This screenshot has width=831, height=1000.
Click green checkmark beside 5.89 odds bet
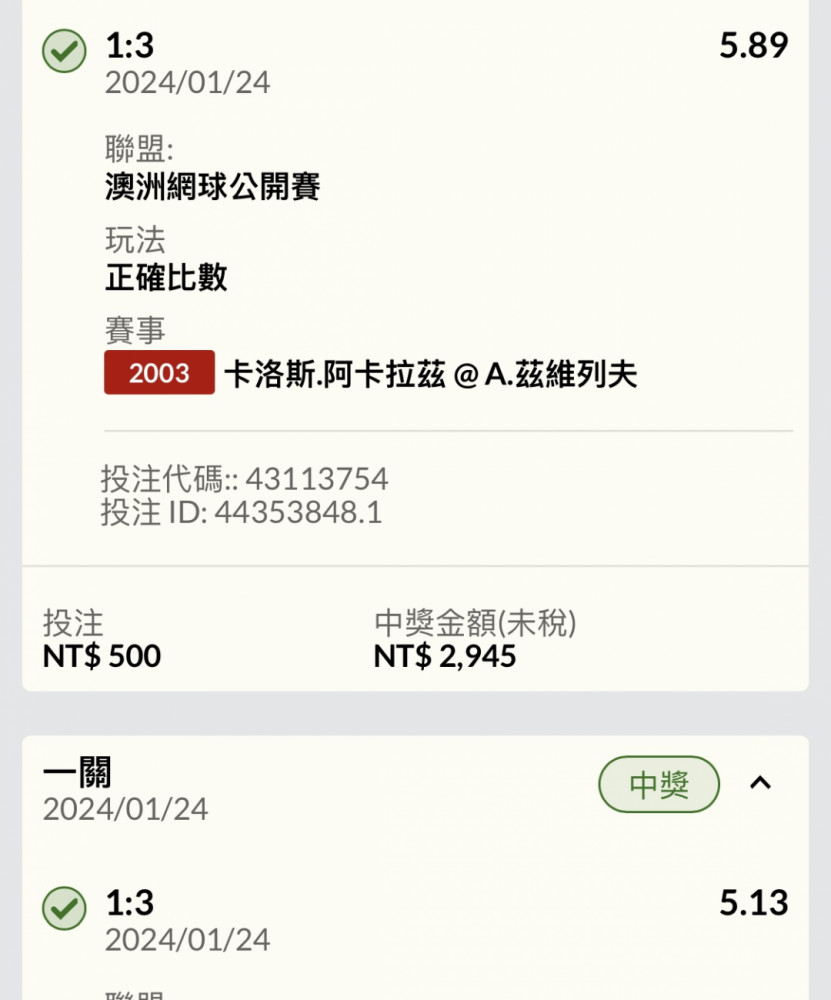pyautogui.click(x=64, y=51)
